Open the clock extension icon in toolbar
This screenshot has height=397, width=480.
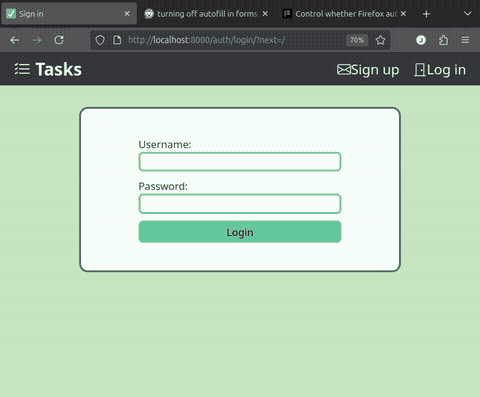click(x=421, y=40)
